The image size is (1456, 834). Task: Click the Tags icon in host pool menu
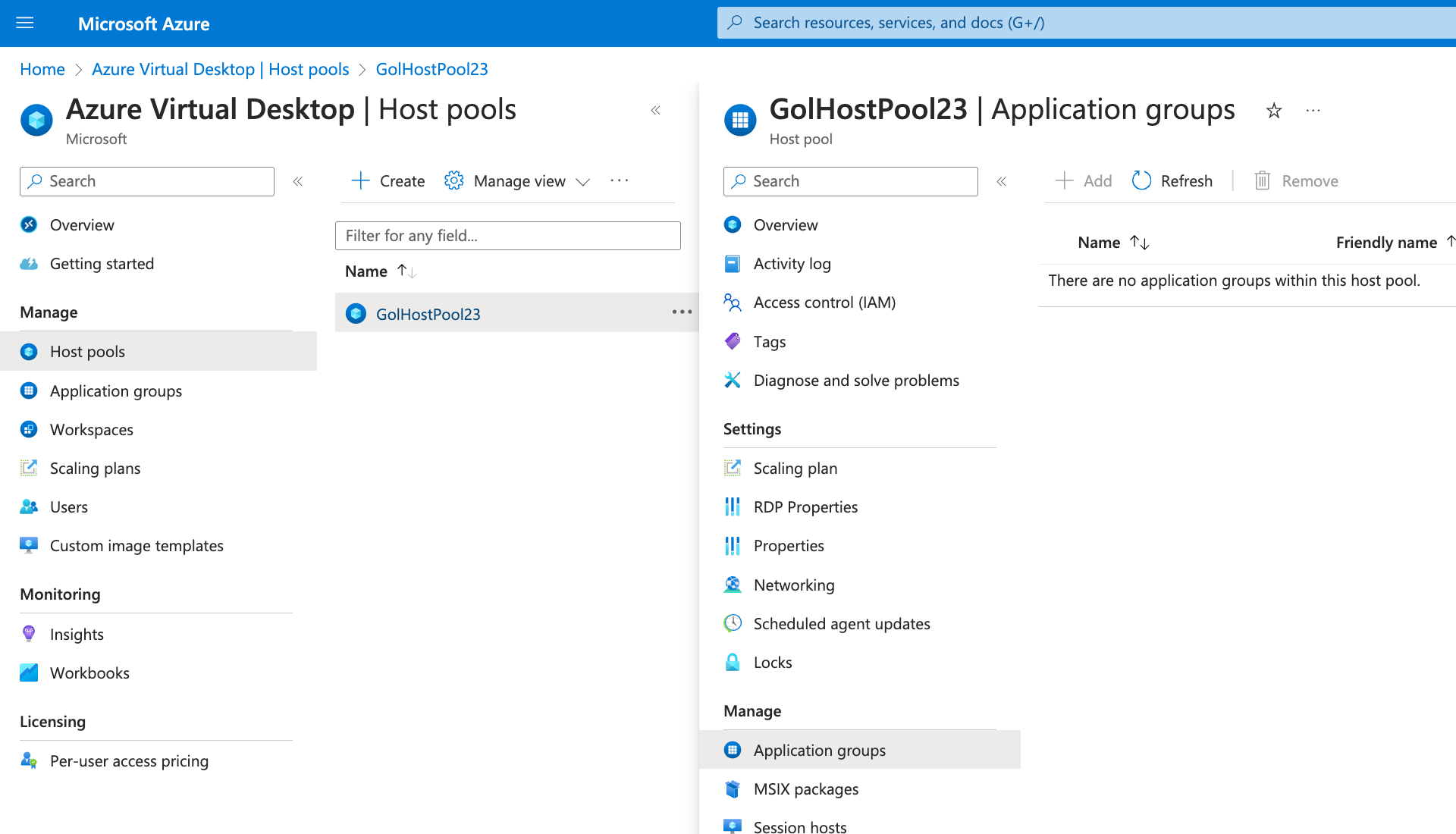point(733,341)
